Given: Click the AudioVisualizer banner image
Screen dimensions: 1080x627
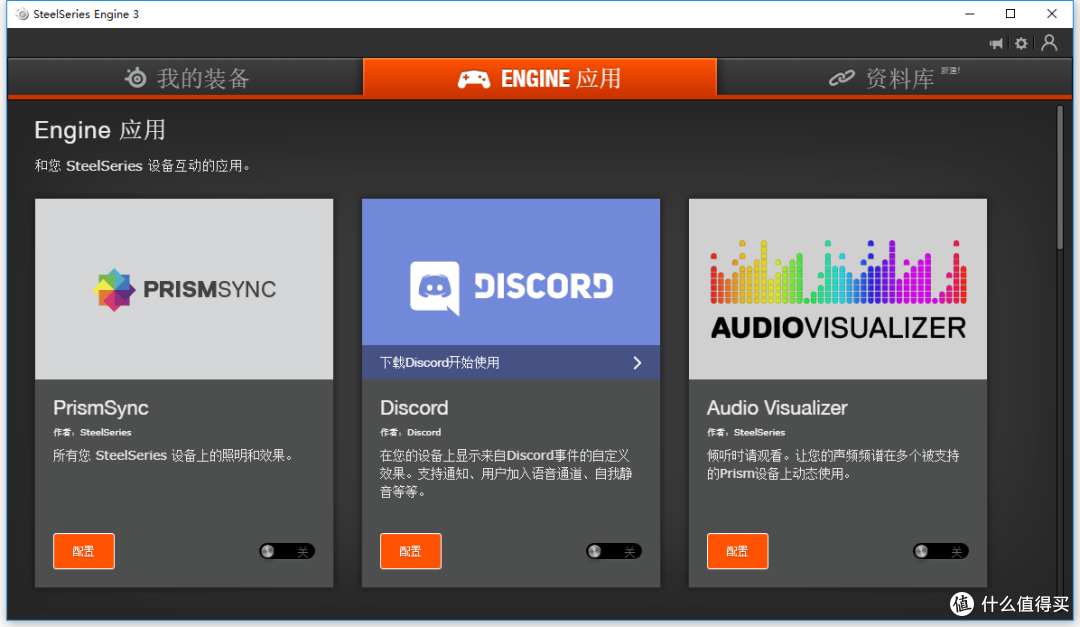Looking at the screenshot, I should tap(838, 289).
